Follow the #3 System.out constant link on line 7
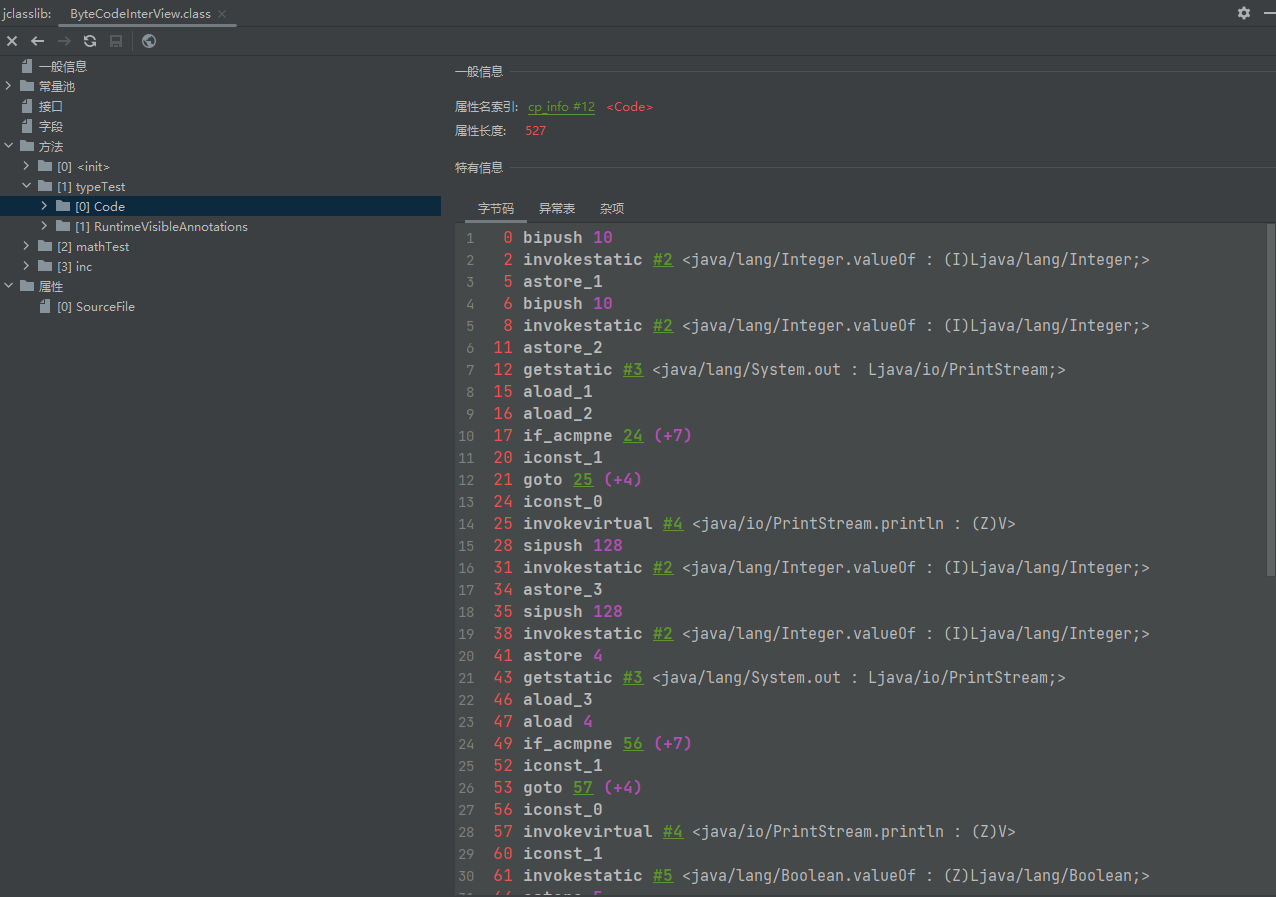The width and height of the screenshot is (1276, 897). coord(633,370)
